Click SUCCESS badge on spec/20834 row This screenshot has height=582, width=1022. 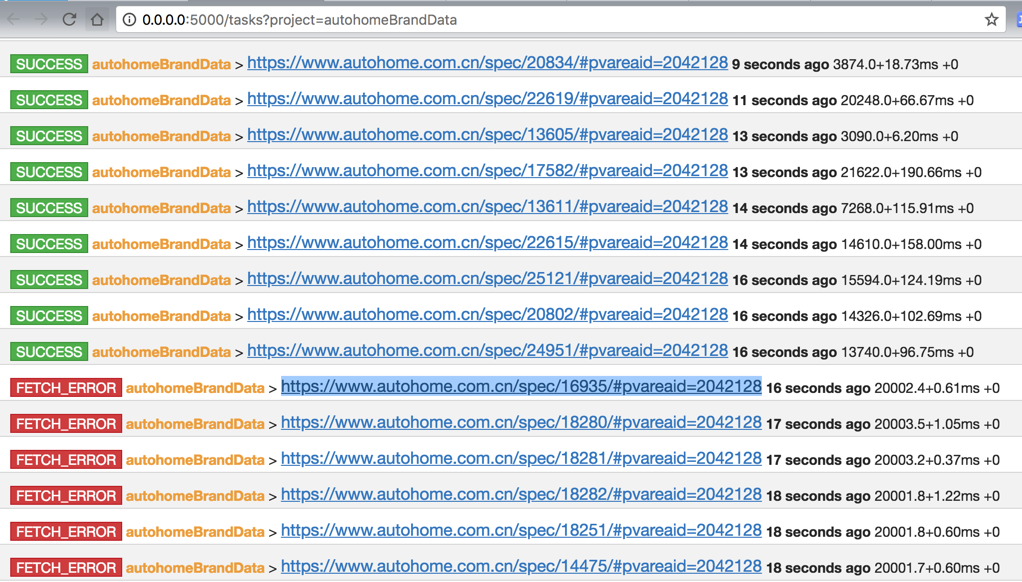tap(49, 64)
